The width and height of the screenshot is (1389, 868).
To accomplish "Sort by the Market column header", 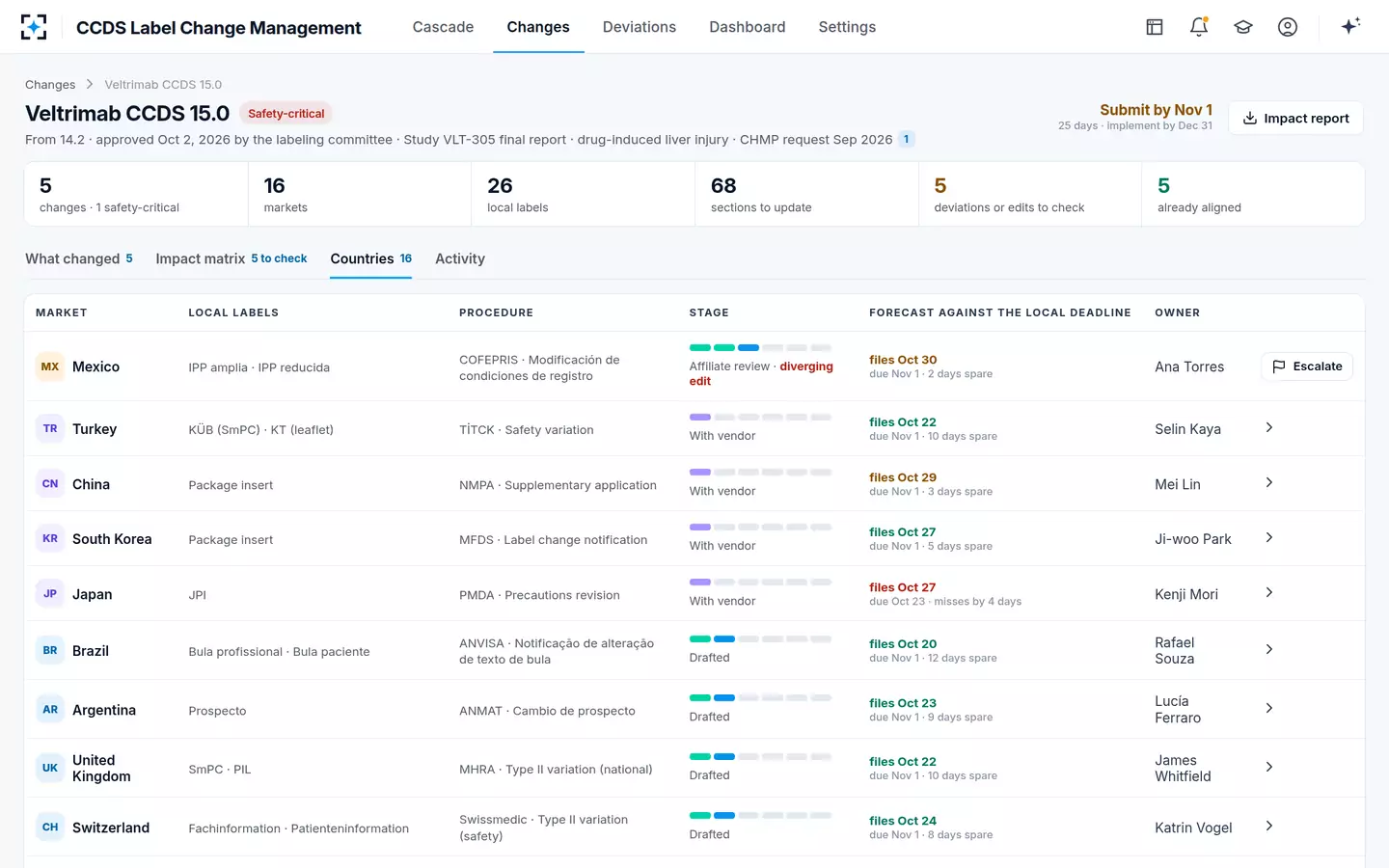I will [62, 312].
